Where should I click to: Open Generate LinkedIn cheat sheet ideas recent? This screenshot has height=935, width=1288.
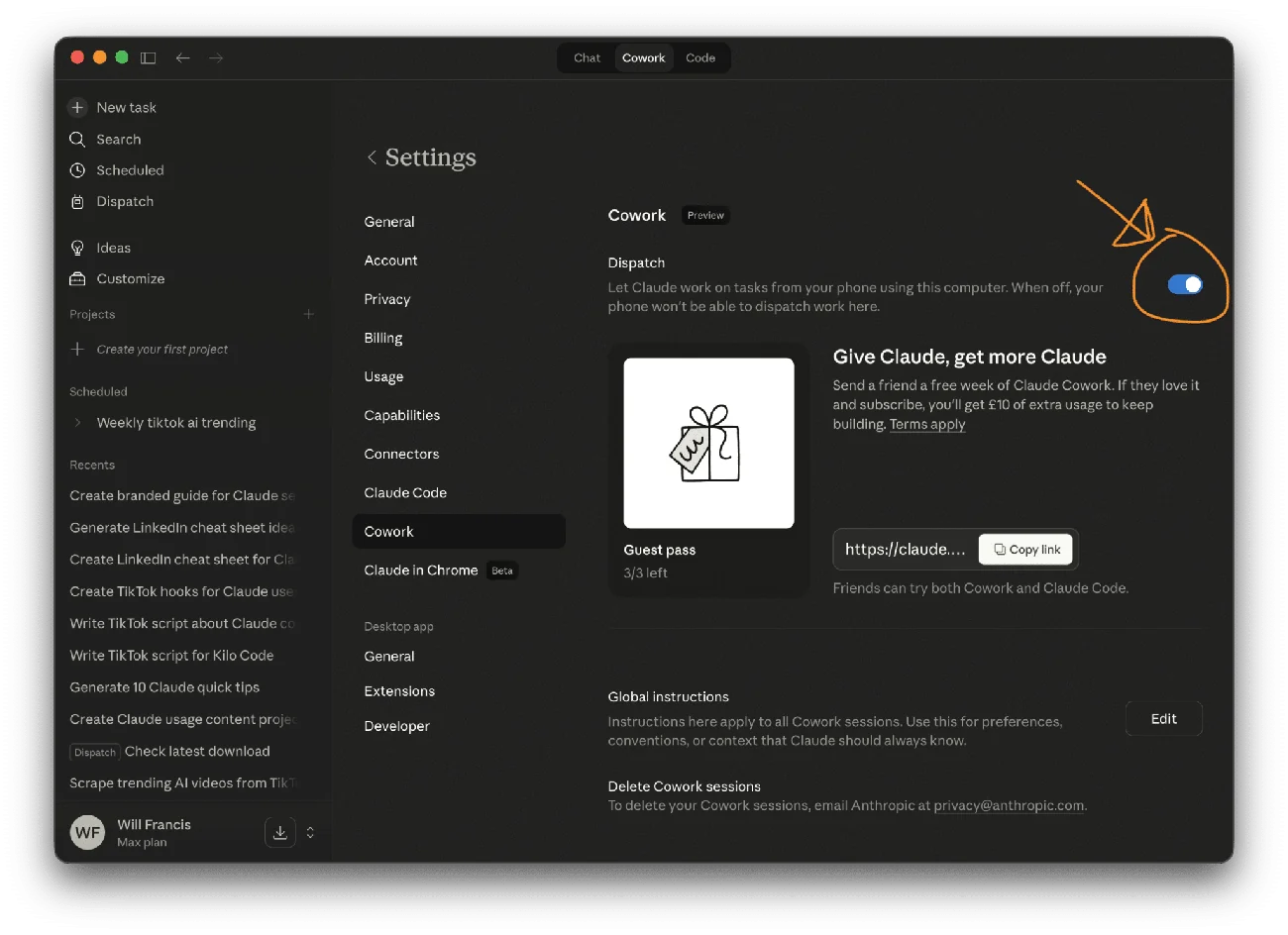(182, 528)
